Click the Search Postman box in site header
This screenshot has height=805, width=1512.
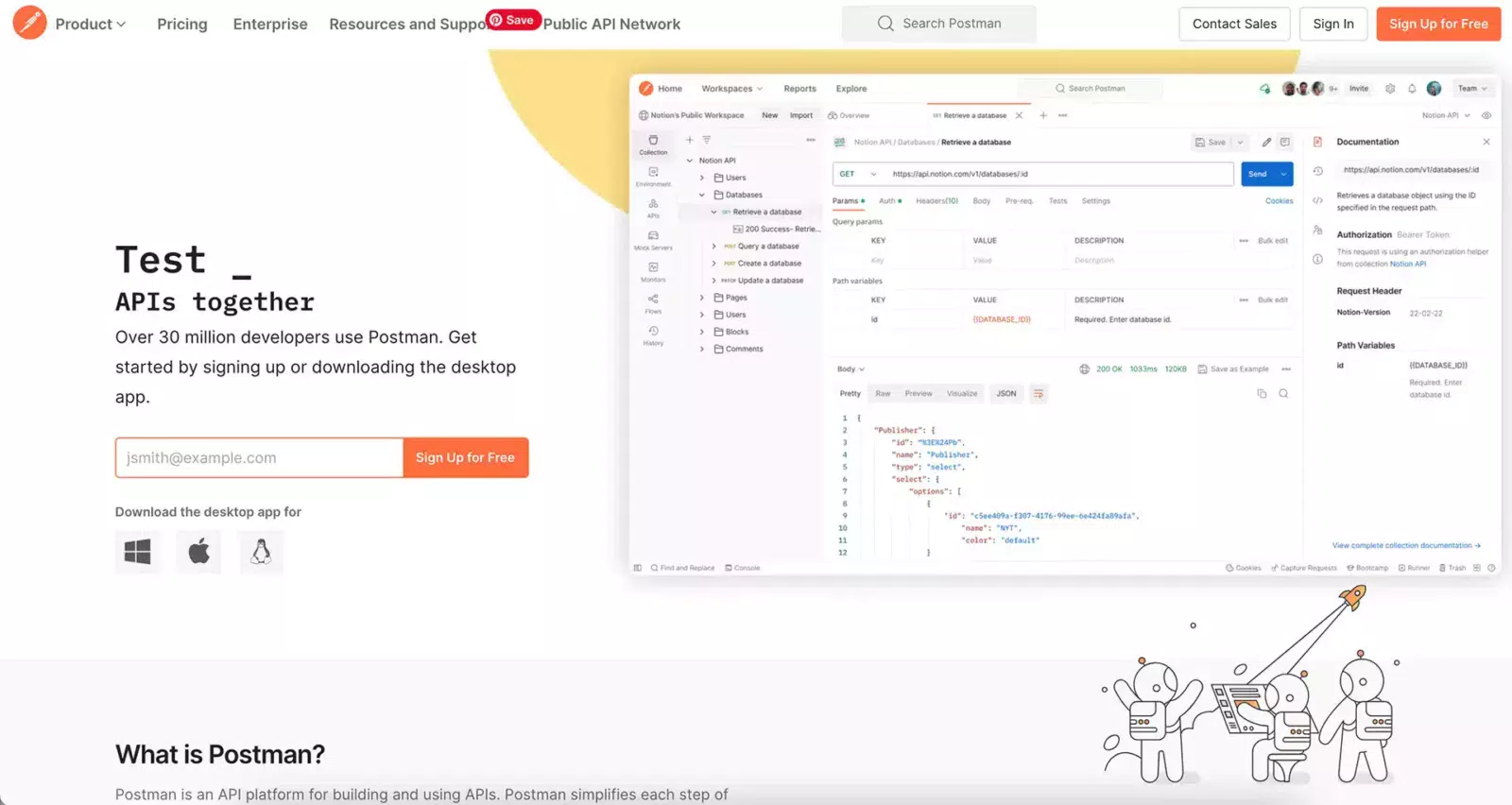[x=938, y=24]
